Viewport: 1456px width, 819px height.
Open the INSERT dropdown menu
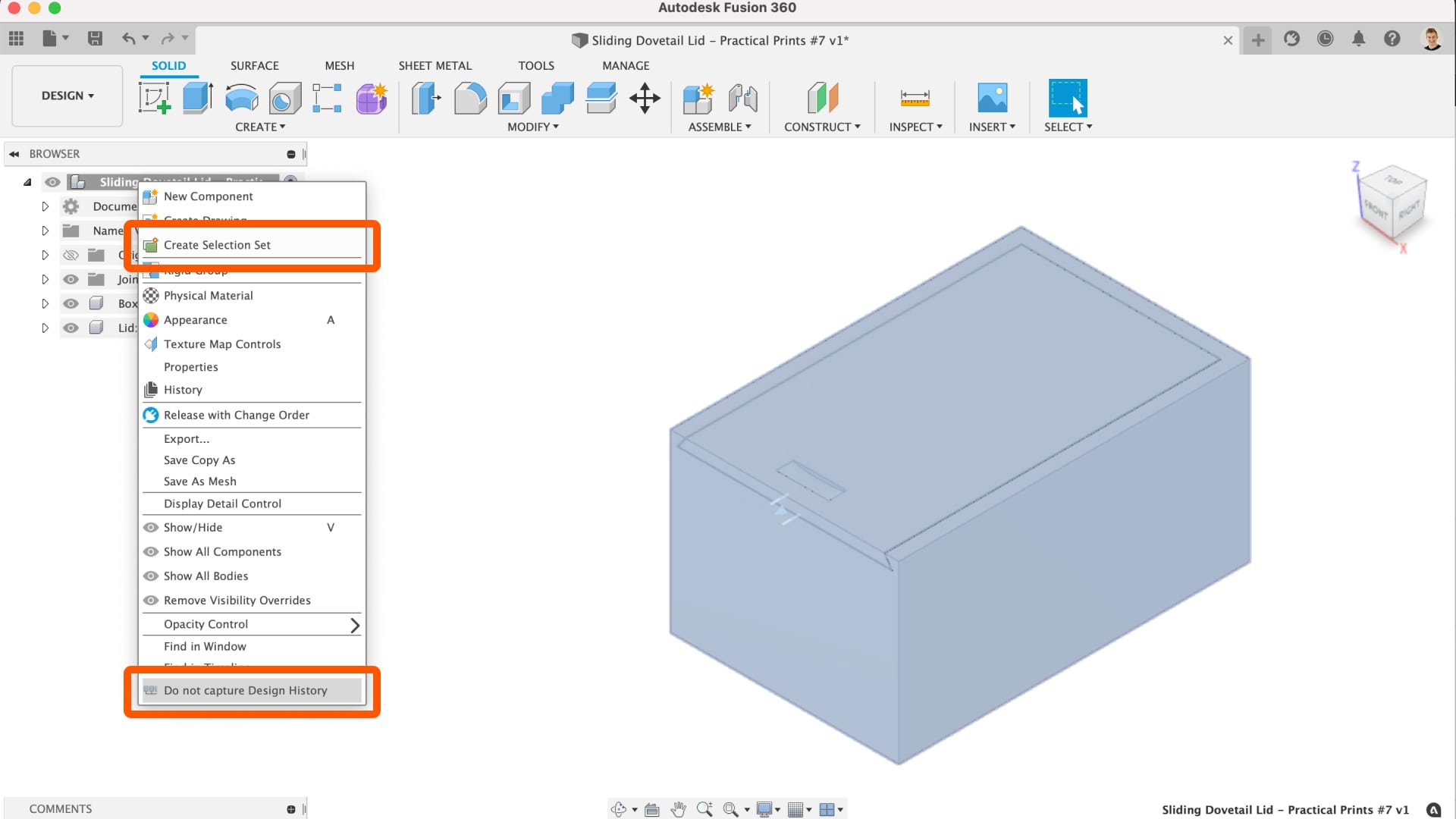(992, 127)
